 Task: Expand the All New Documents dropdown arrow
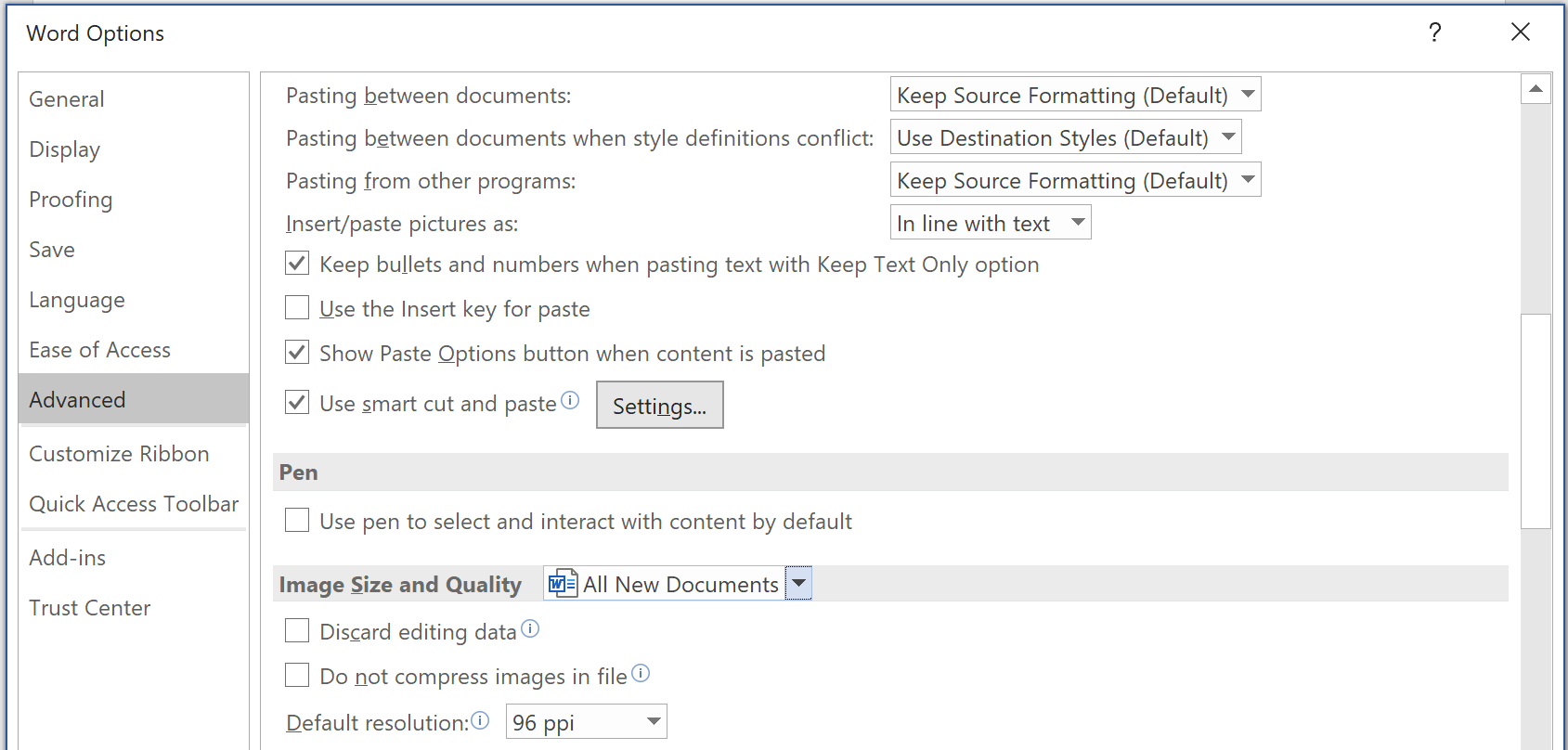(798, 584)
